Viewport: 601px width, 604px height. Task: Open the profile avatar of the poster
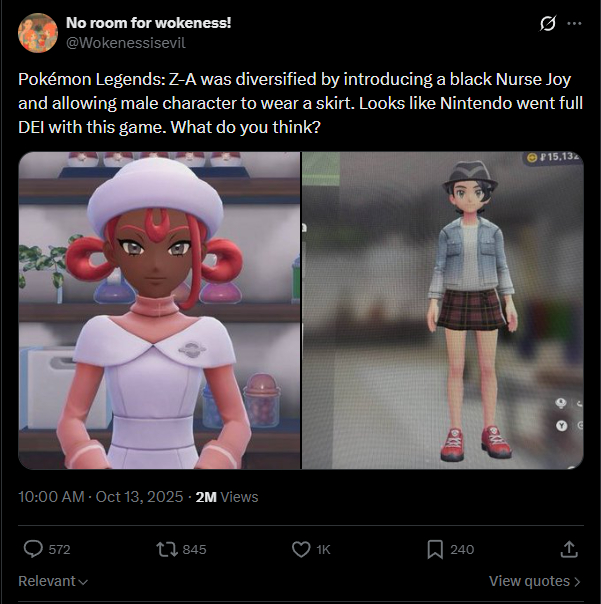(x=38, y=33)
